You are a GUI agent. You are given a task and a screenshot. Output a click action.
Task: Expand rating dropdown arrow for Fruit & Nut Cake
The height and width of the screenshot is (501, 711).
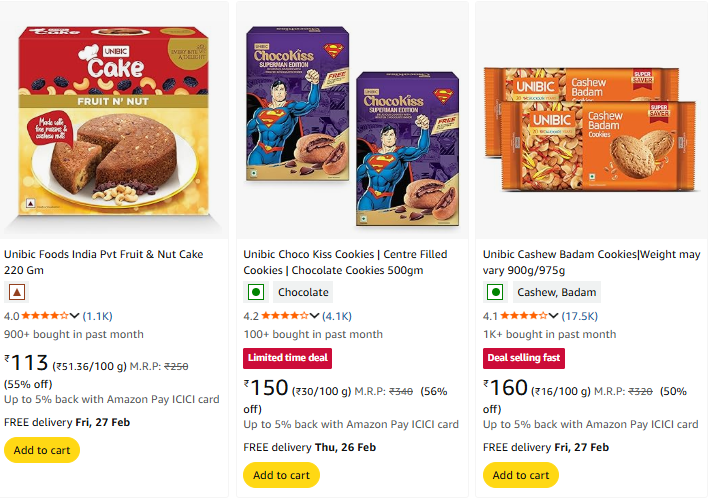[75, 316]
